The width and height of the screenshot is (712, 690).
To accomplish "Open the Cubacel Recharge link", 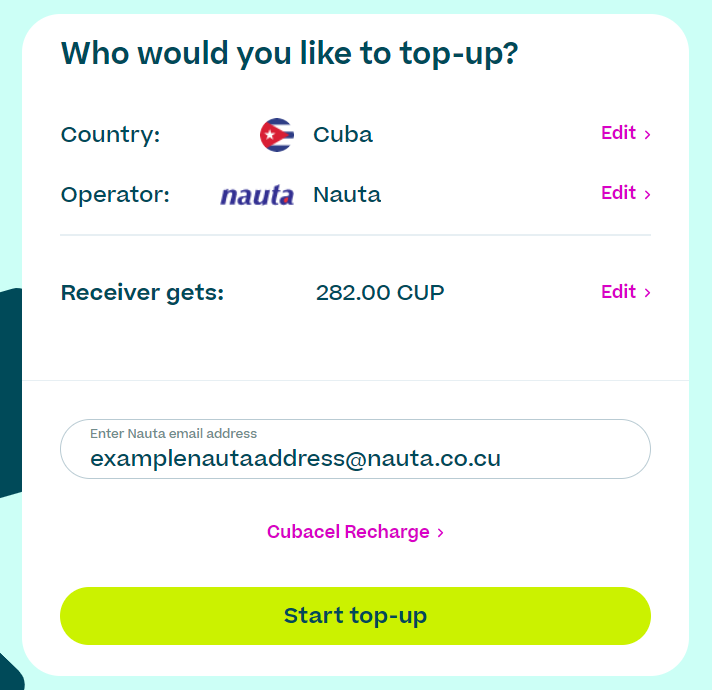I will (x=355, y=532).
